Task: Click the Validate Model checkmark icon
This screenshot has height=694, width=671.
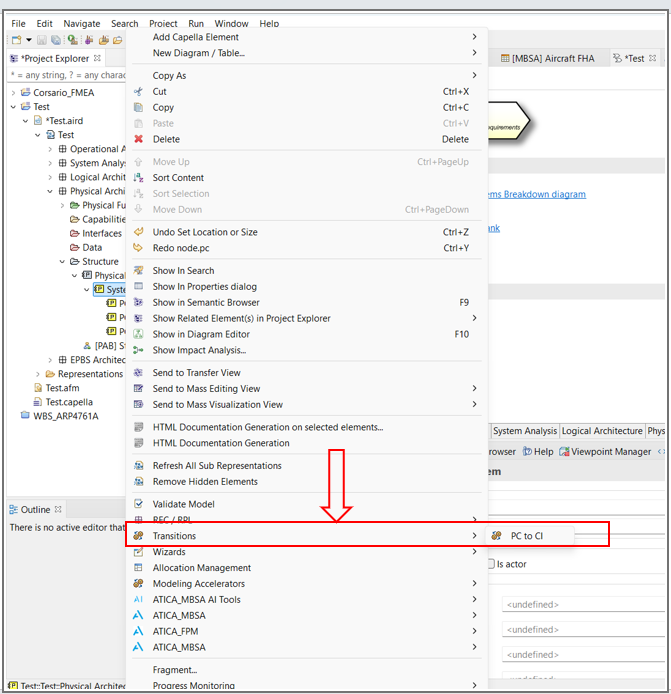Action: pos(139,504)
